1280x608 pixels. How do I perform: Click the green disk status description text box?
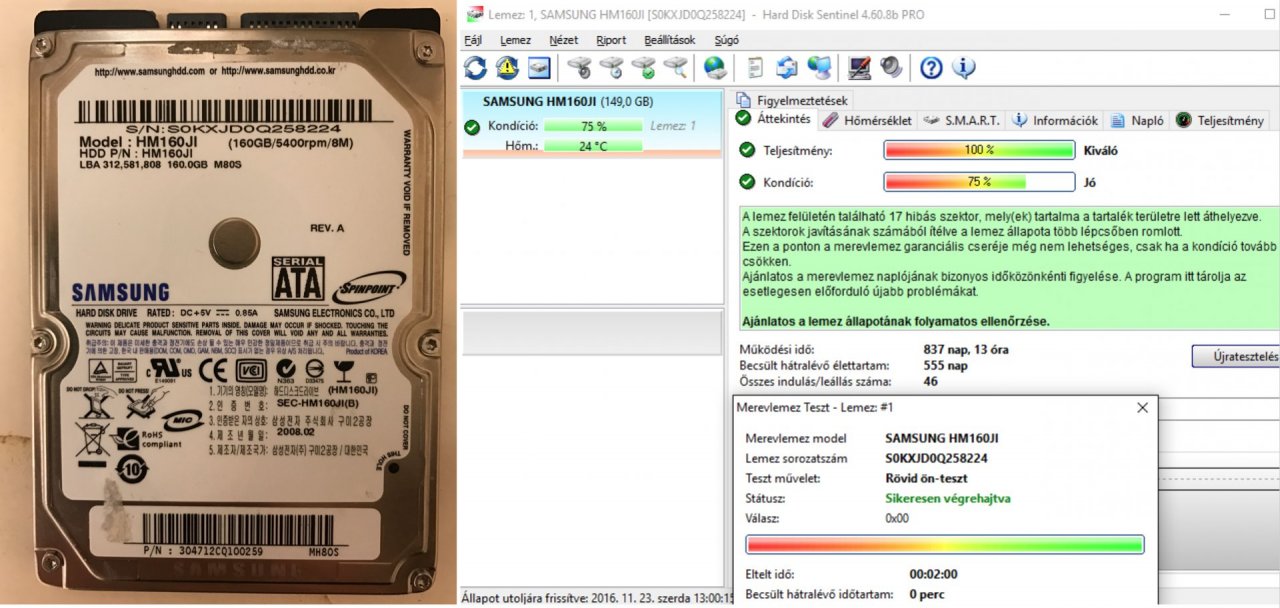(1009, 269)
